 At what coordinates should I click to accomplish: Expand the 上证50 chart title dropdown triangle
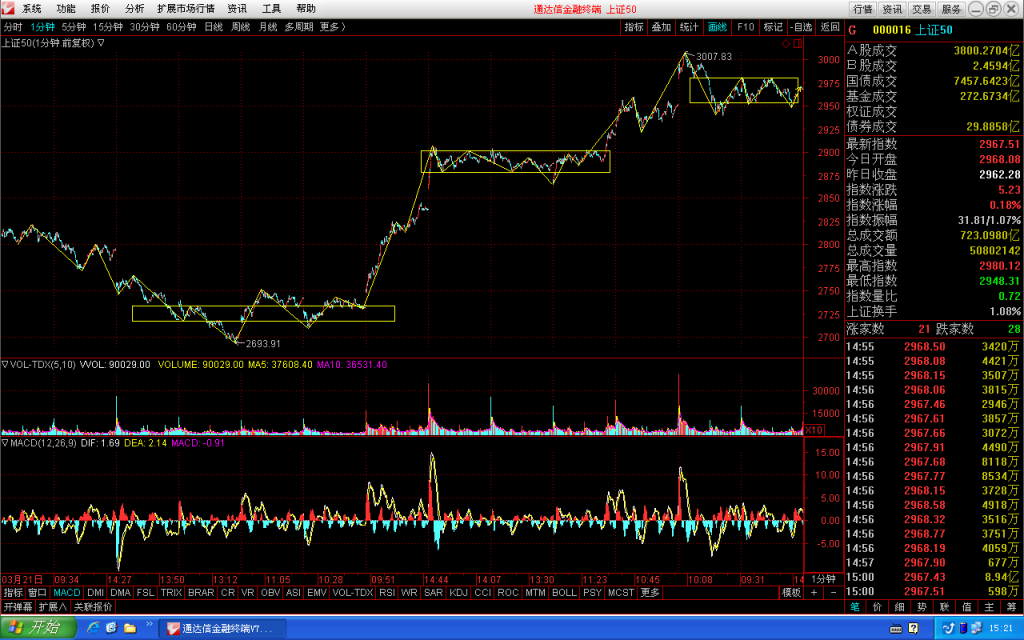coord(101,43)
